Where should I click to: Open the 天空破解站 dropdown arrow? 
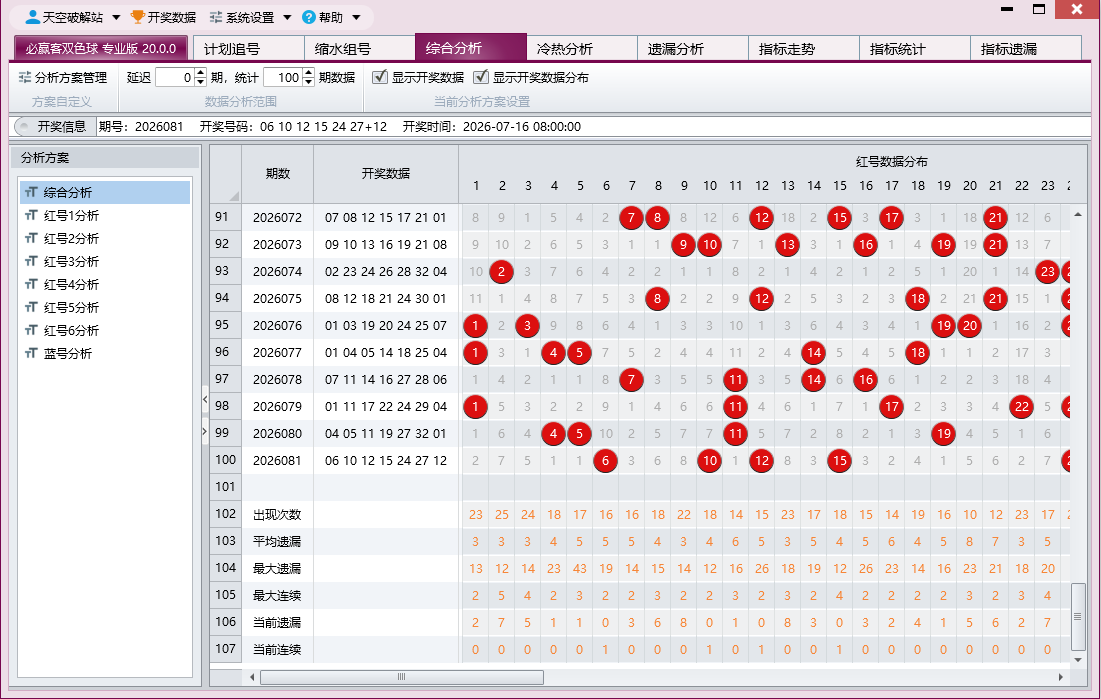tap(117, 17)
